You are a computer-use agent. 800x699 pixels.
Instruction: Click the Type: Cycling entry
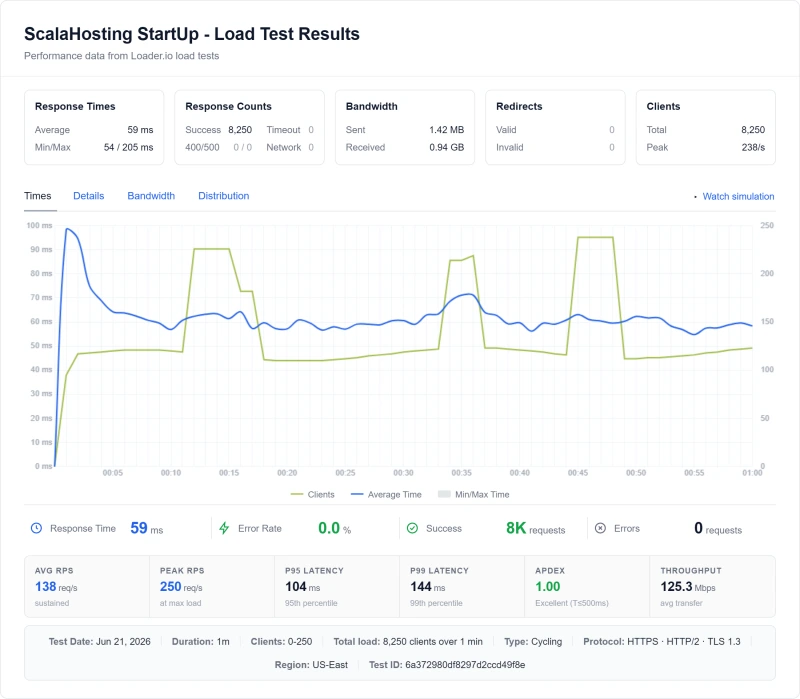pyautogui.click(x=533, y=641)
